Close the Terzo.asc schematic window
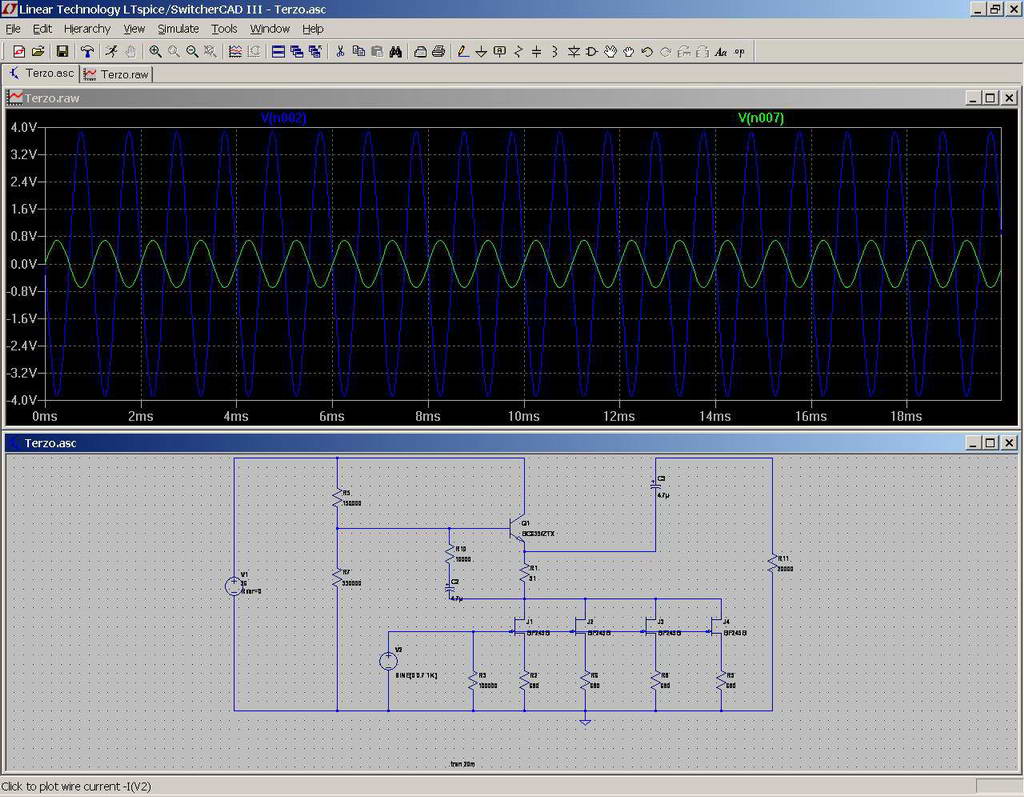Viewport: 1024px width, 797px height. (x=1009, y=443)
